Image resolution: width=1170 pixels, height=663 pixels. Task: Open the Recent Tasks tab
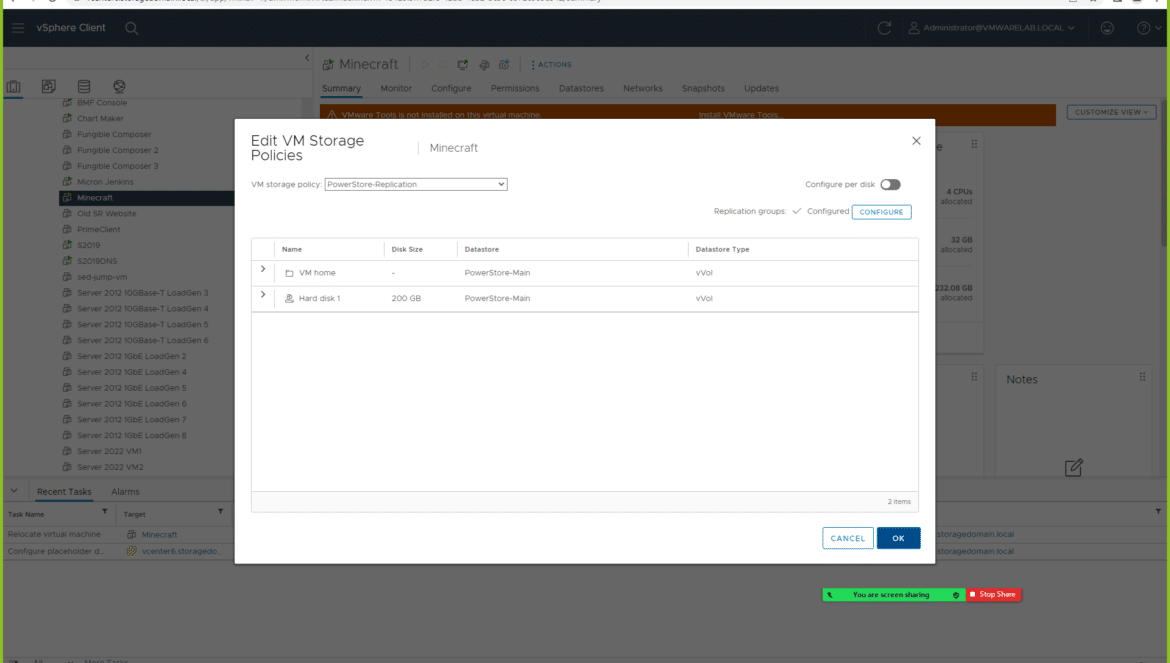coord(64,492)
